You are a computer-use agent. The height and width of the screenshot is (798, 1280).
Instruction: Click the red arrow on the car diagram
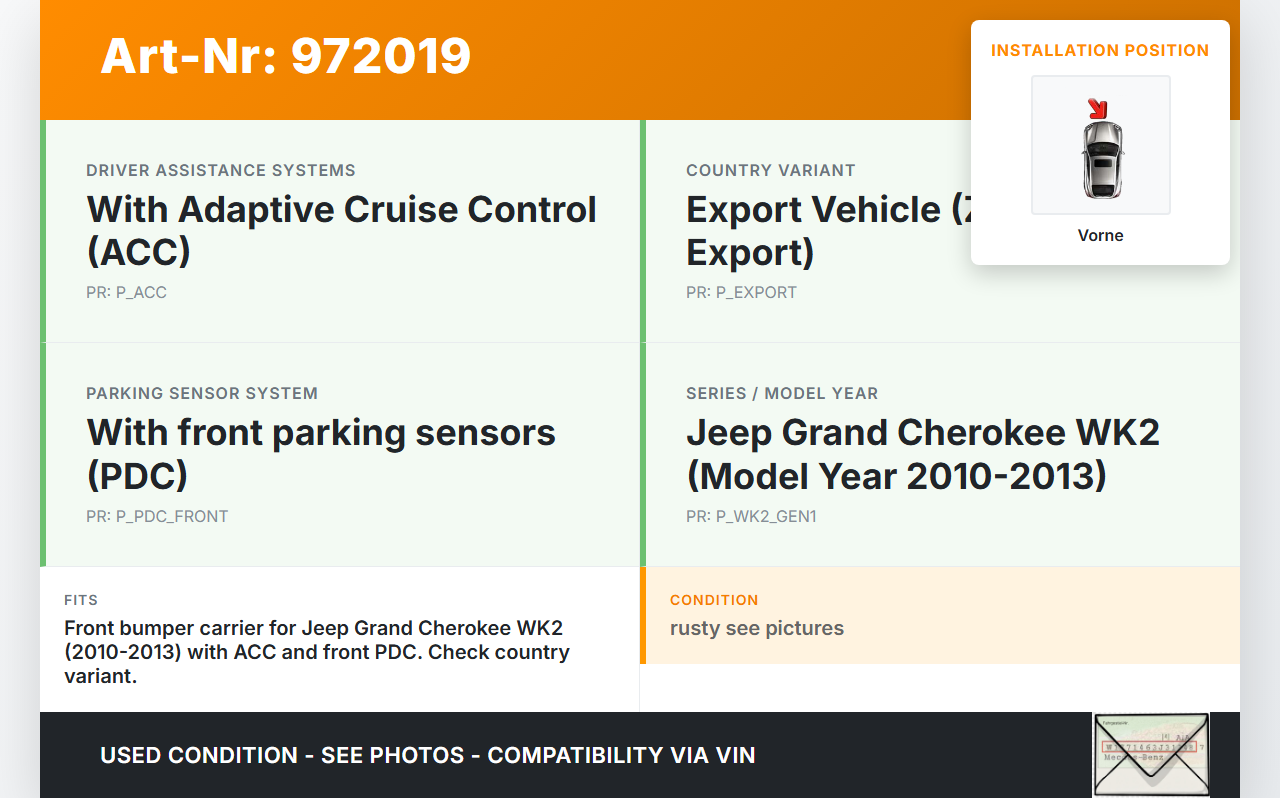[x=1097, y=108]
